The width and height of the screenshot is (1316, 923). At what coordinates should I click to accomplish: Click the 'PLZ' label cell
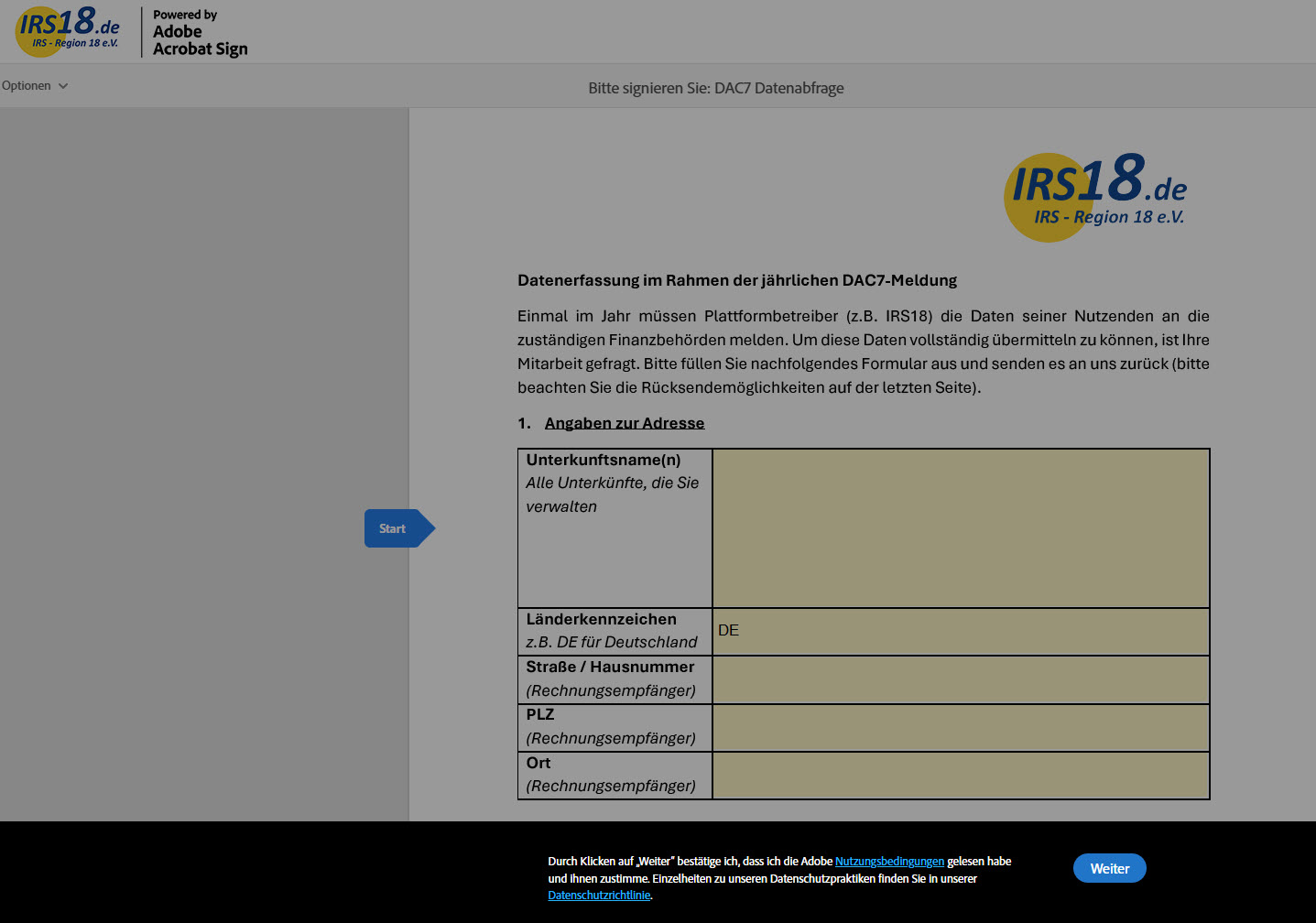click(x=614, y=727)
